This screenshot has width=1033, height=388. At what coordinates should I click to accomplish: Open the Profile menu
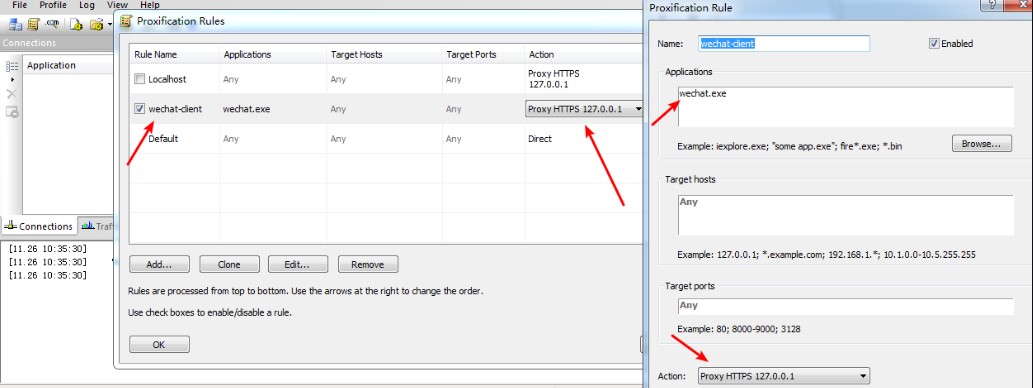point(53,5)
